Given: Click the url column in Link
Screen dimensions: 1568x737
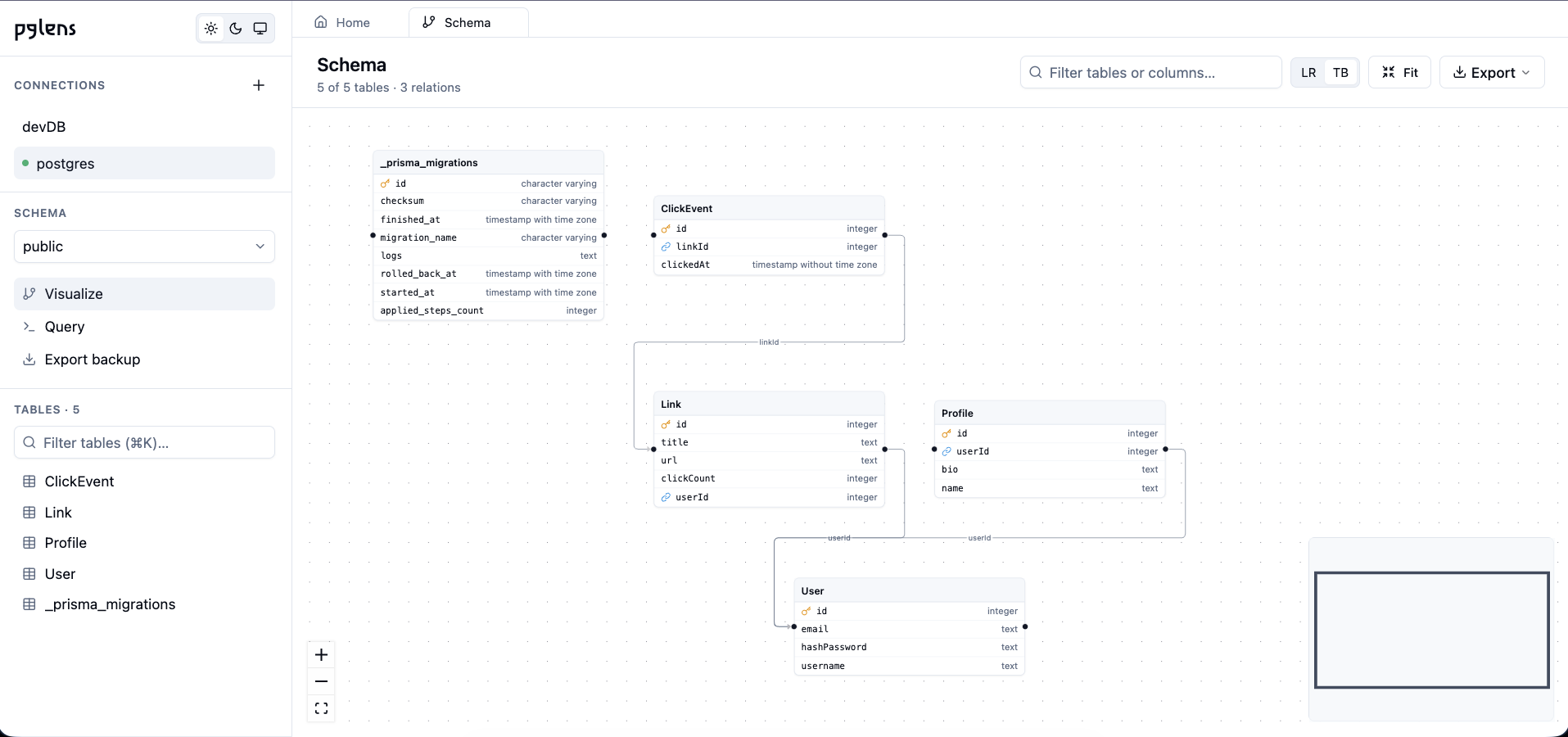Looking at the screenshot, I should point(769,460).
